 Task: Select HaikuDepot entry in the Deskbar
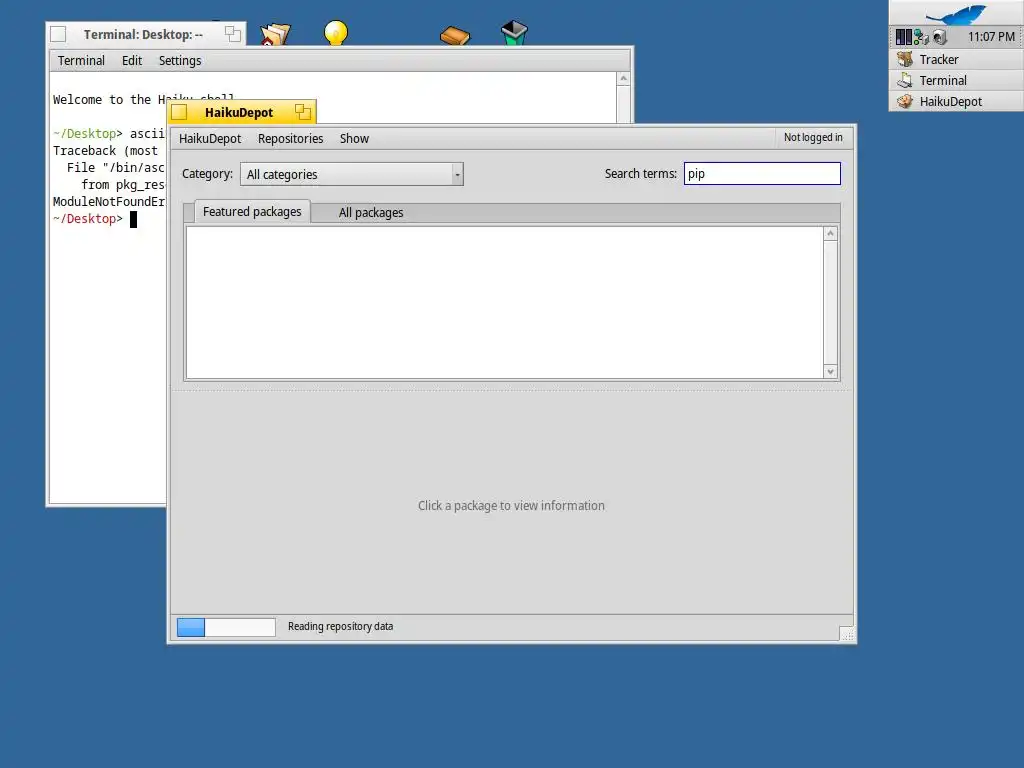point(956,101)
